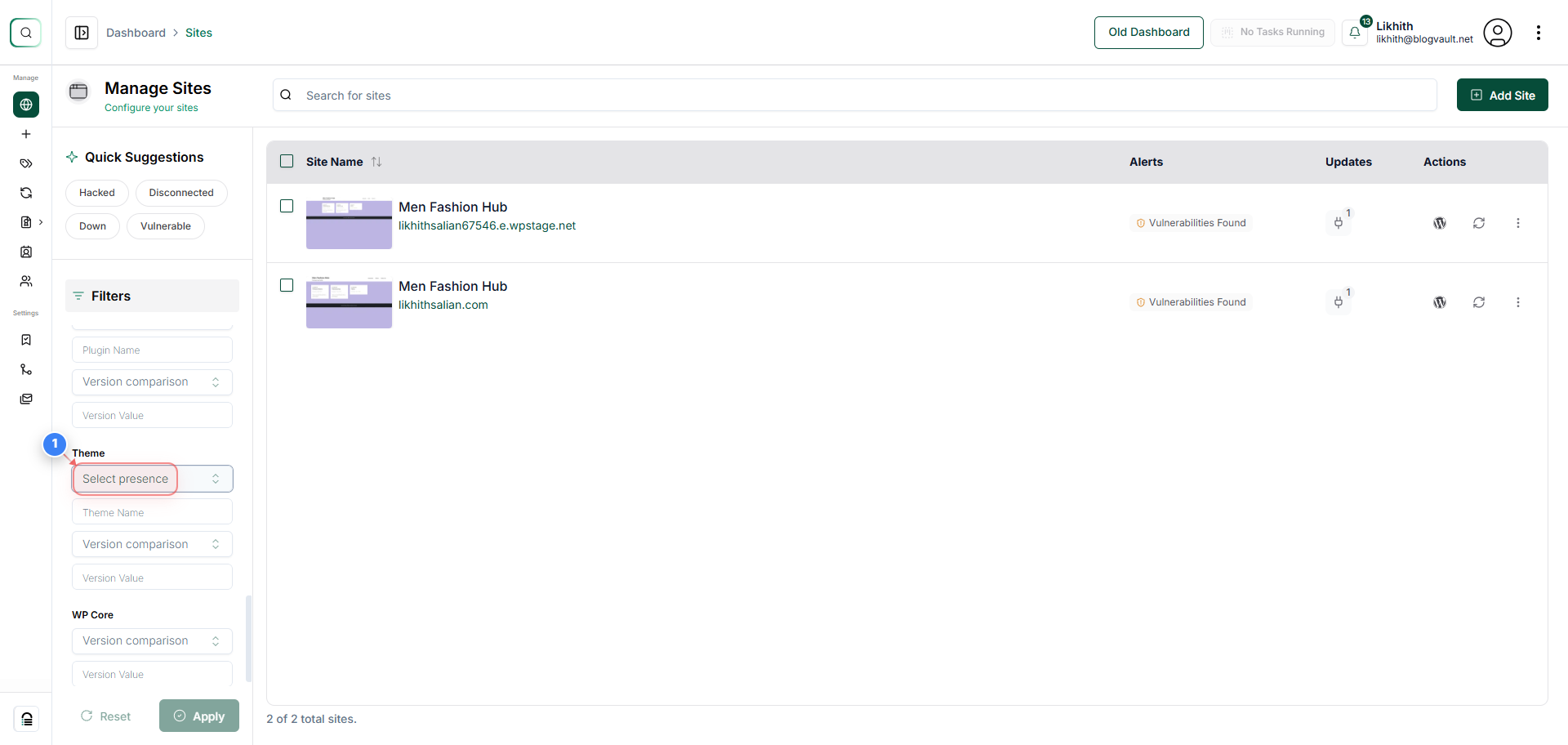Sort by Site Name arrows icon
Screen dimensions: 1568x745
click(x=376, y=162)
